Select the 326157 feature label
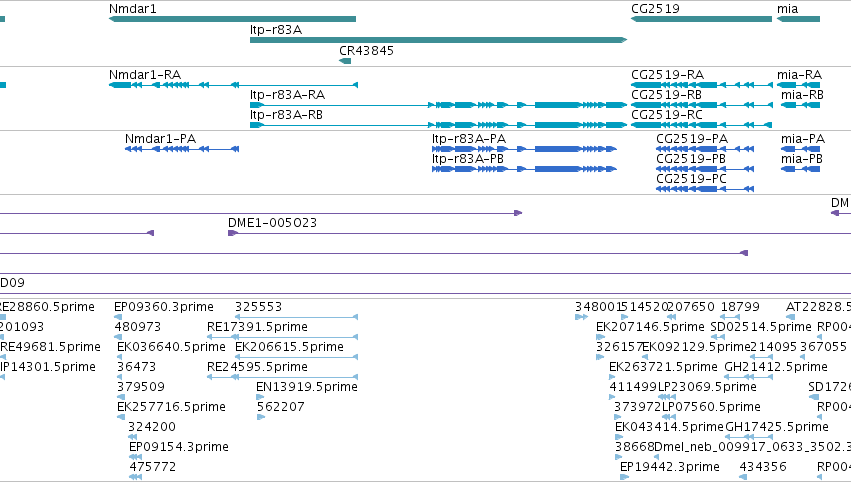 [619, 347]
